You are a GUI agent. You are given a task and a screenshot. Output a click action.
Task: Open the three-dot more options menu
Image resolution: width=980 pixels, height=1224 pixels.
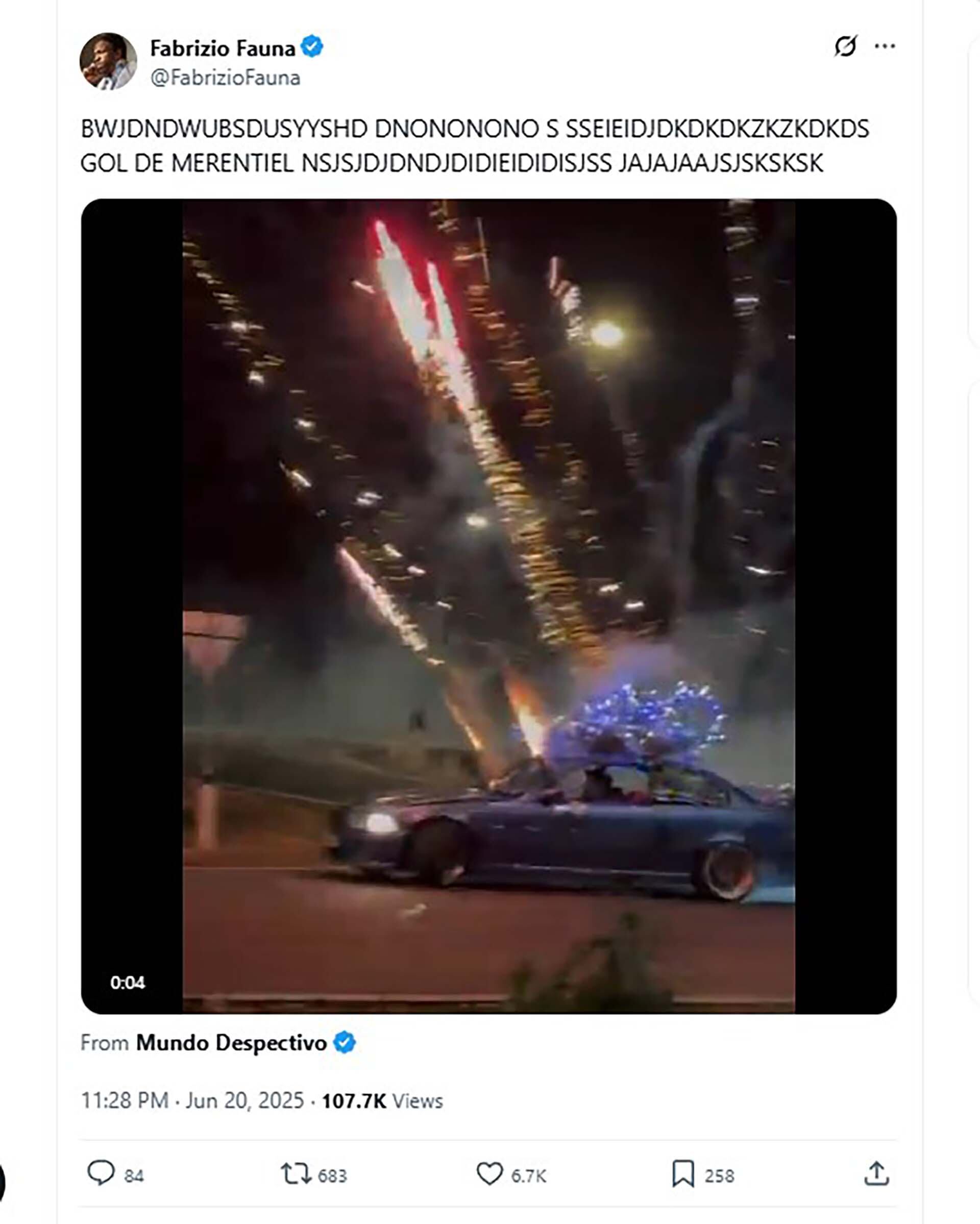[x=885, y=46]
